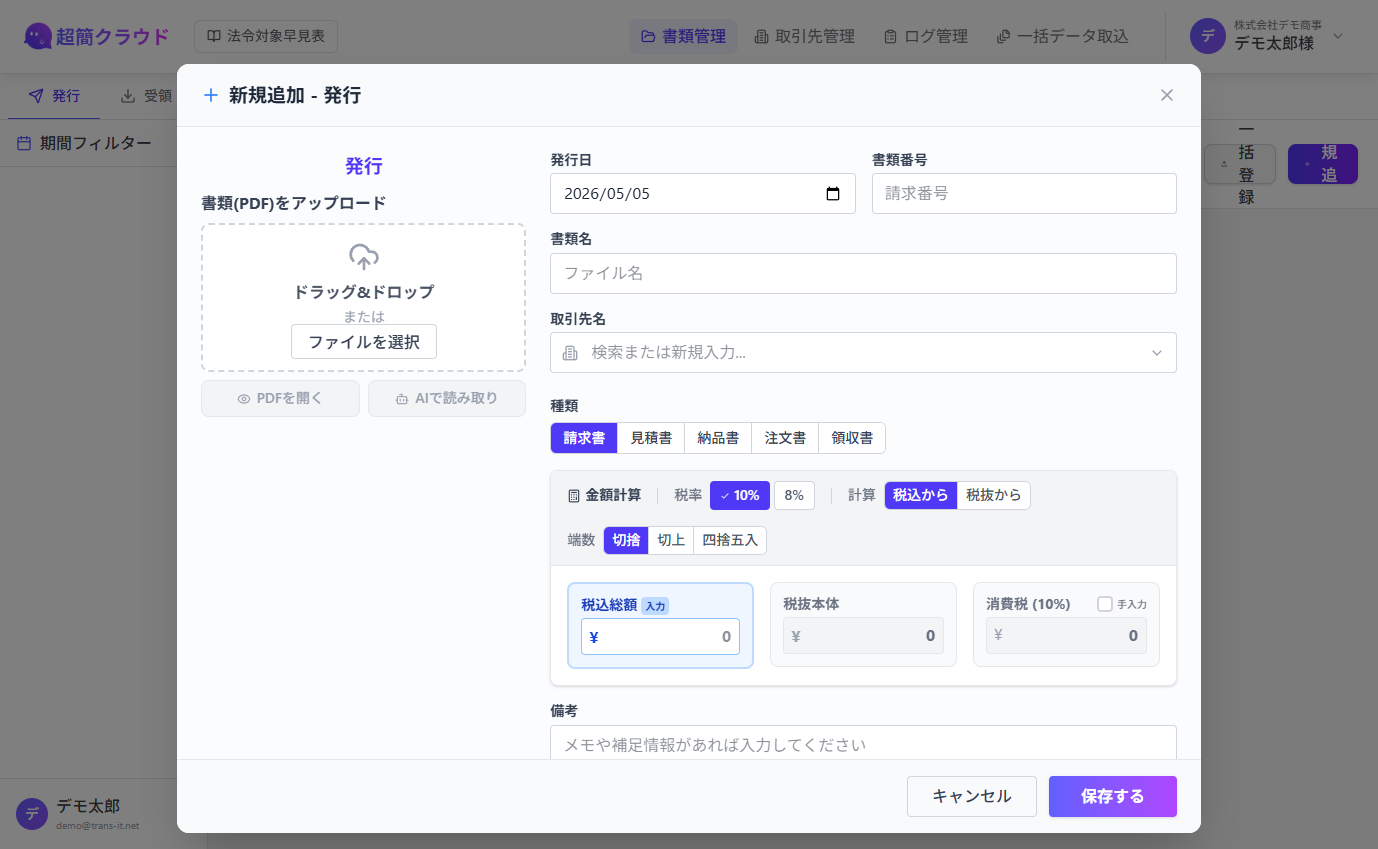1378x849 pixels.
Task: Set tax rate to 8%
Action: (x=794, y=495)
